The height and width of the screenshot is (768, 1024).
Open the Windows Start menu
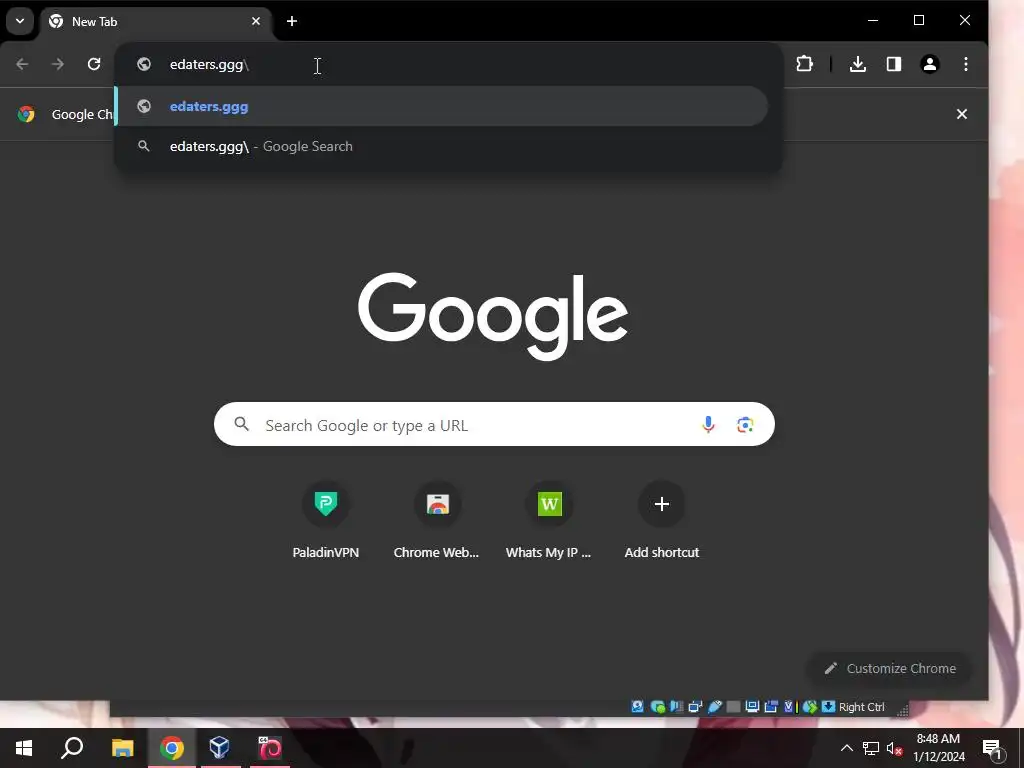tap(24, 748)
